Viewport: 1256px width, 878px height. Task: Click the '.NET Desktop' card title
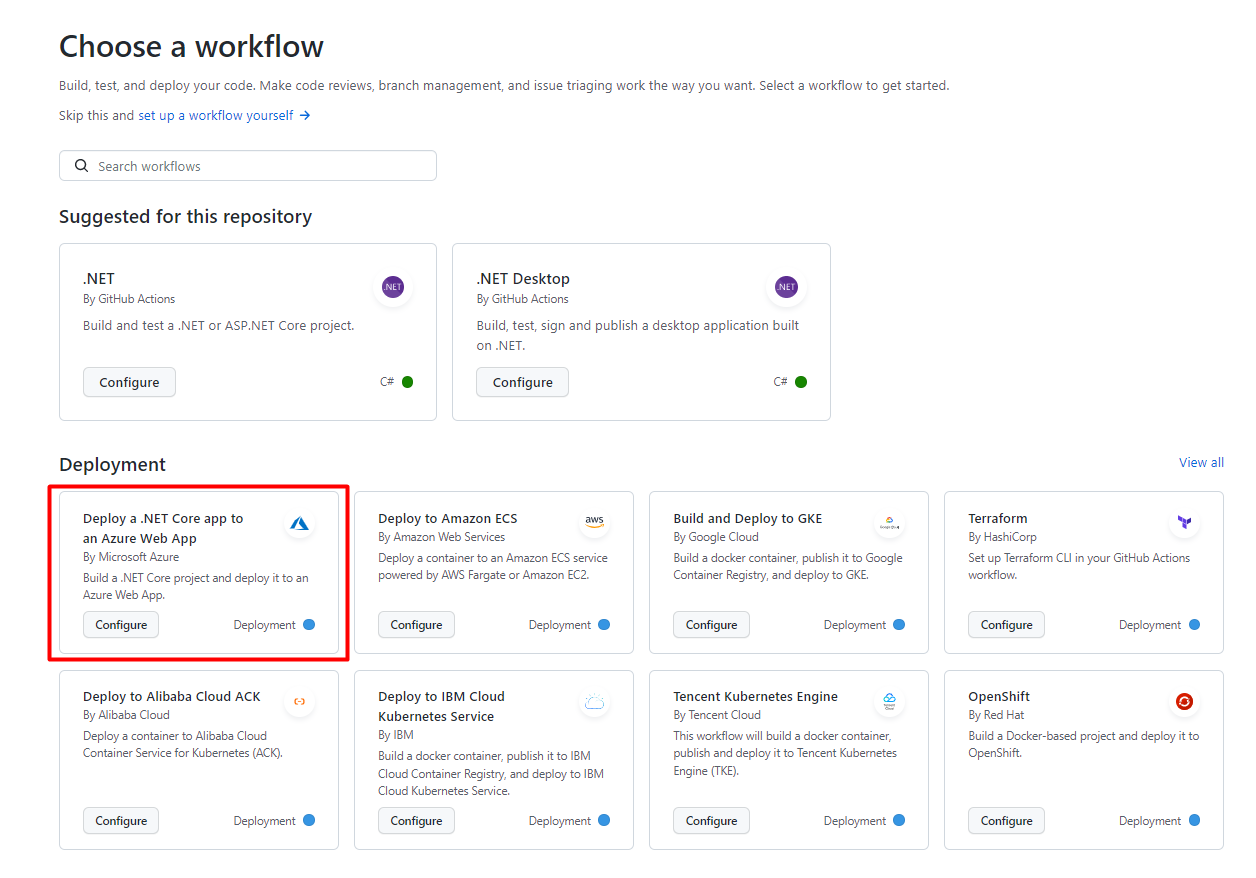tap(523, 279)
